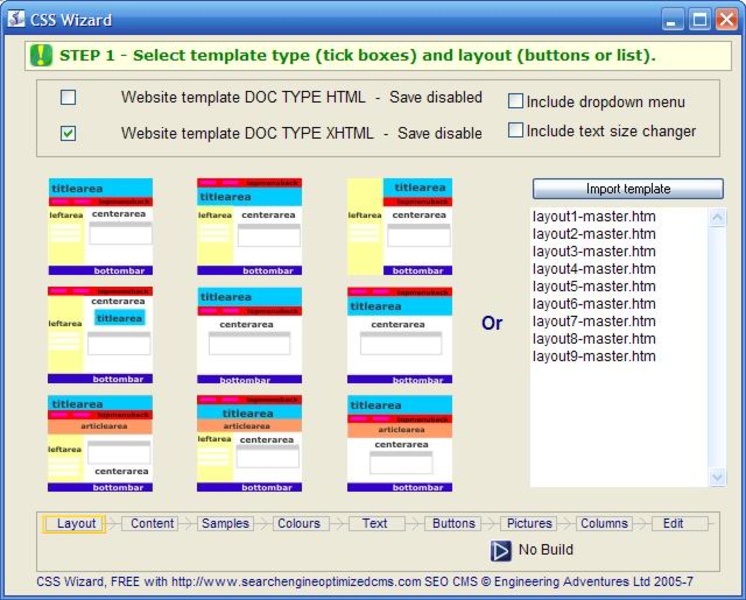Uncheck the DOC TYPE XHTML checkbox
Screen dimensions: 746x600
[68, 133]
